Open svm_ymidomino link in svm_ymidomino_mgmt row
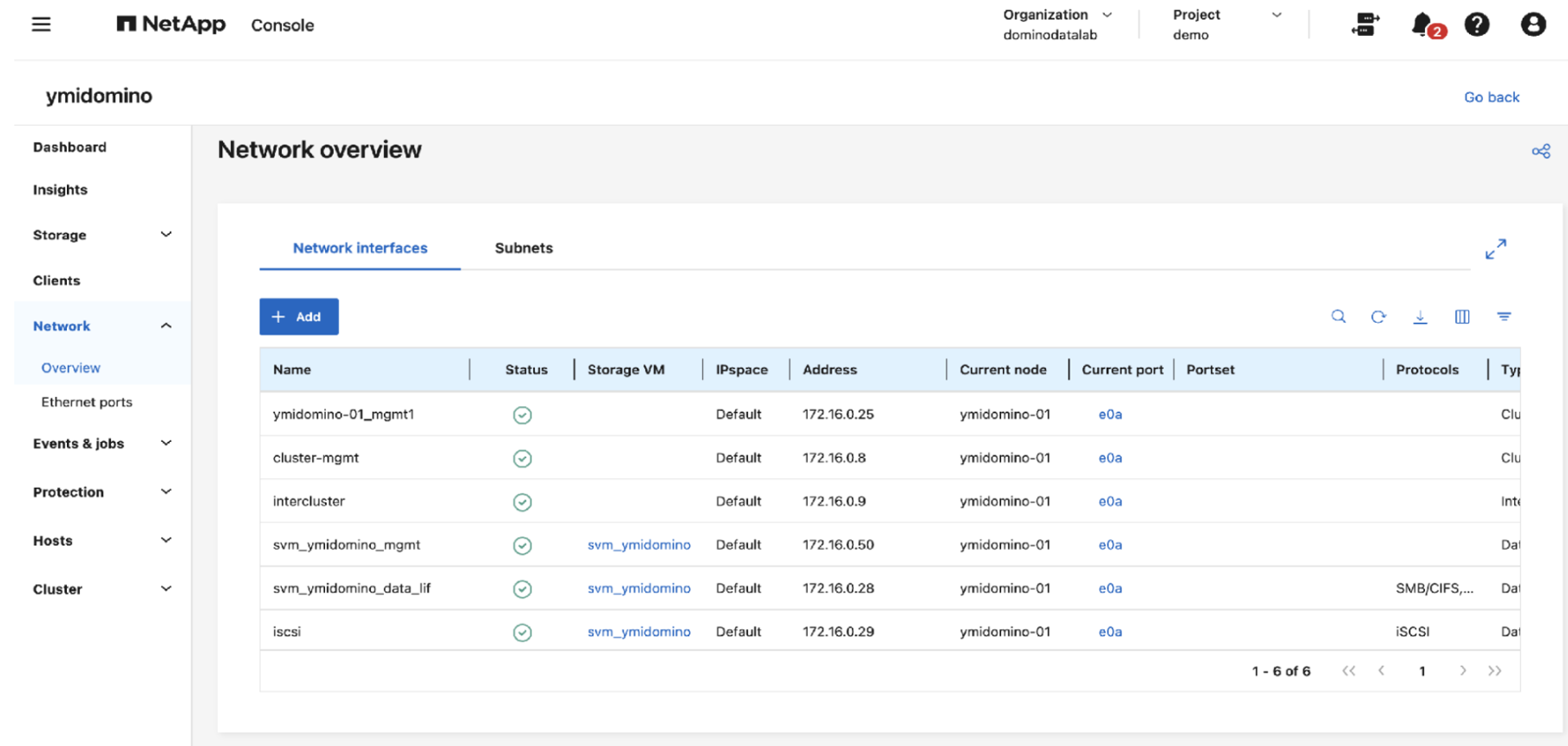This screenshot has width=1568, height=746. [639, 545]
